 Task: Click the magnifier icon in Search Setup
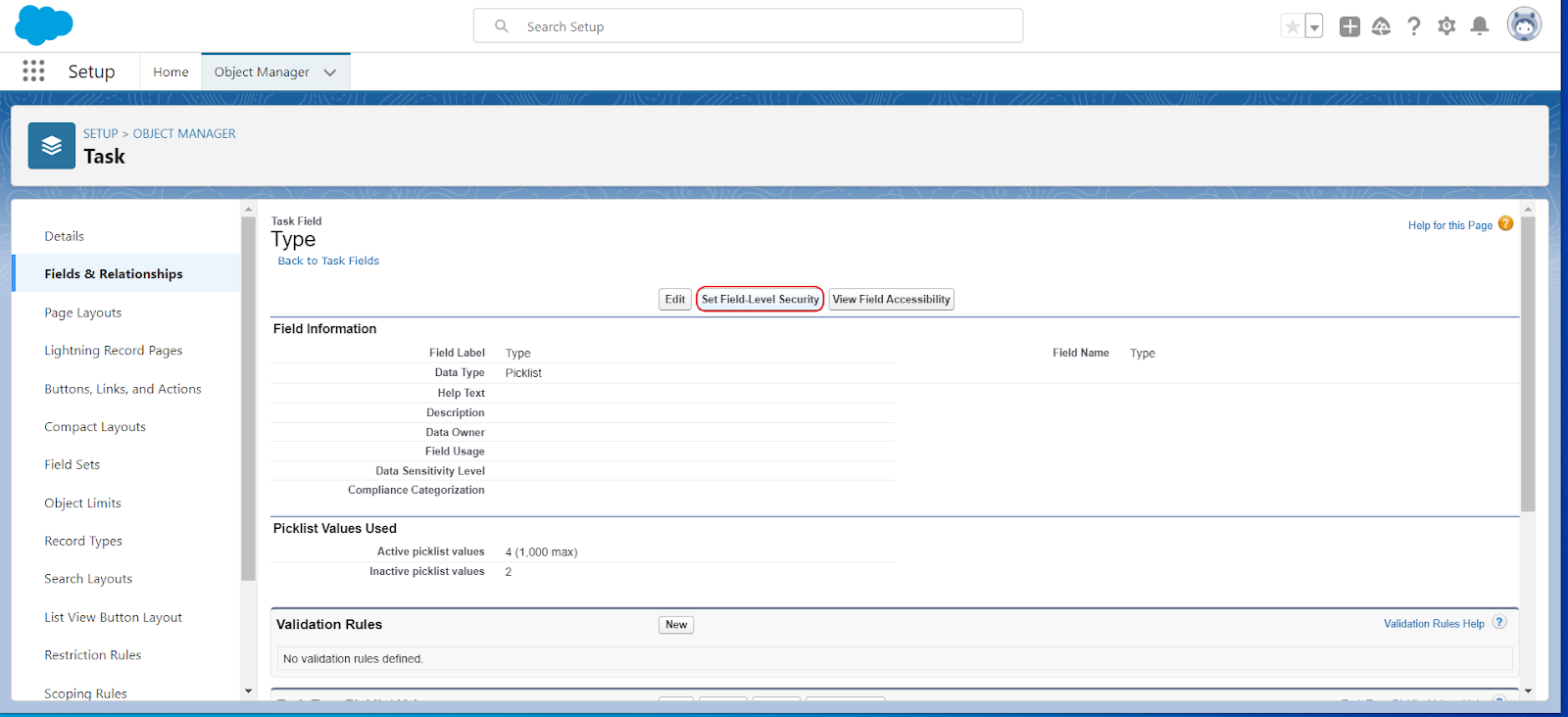[x=502, y=26]
